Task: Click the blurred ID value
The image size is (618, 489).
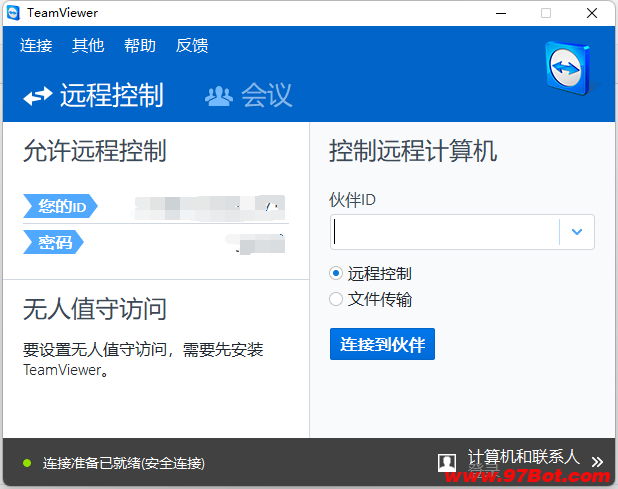Action: click(210, 208)
